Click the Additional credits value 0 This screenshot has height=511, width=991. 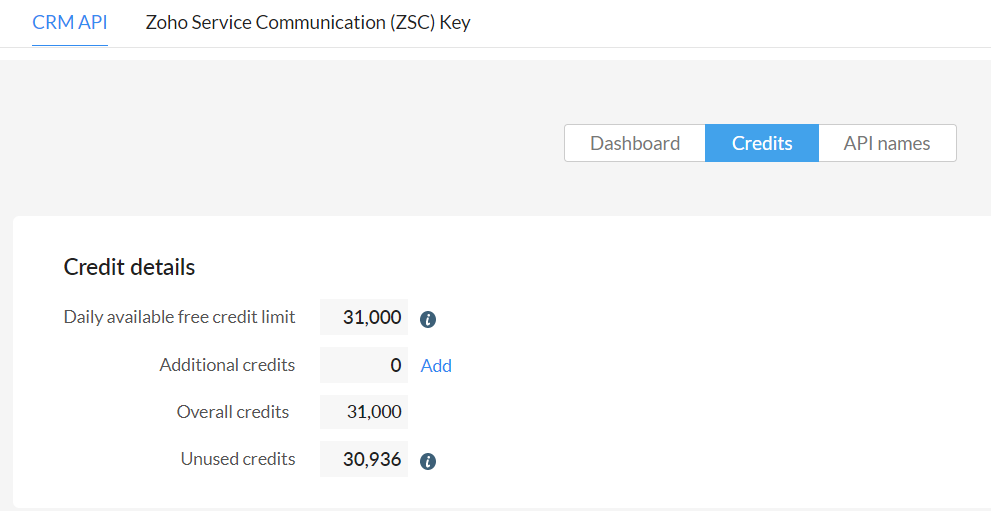pyautogui.click(x=364, y=365)
